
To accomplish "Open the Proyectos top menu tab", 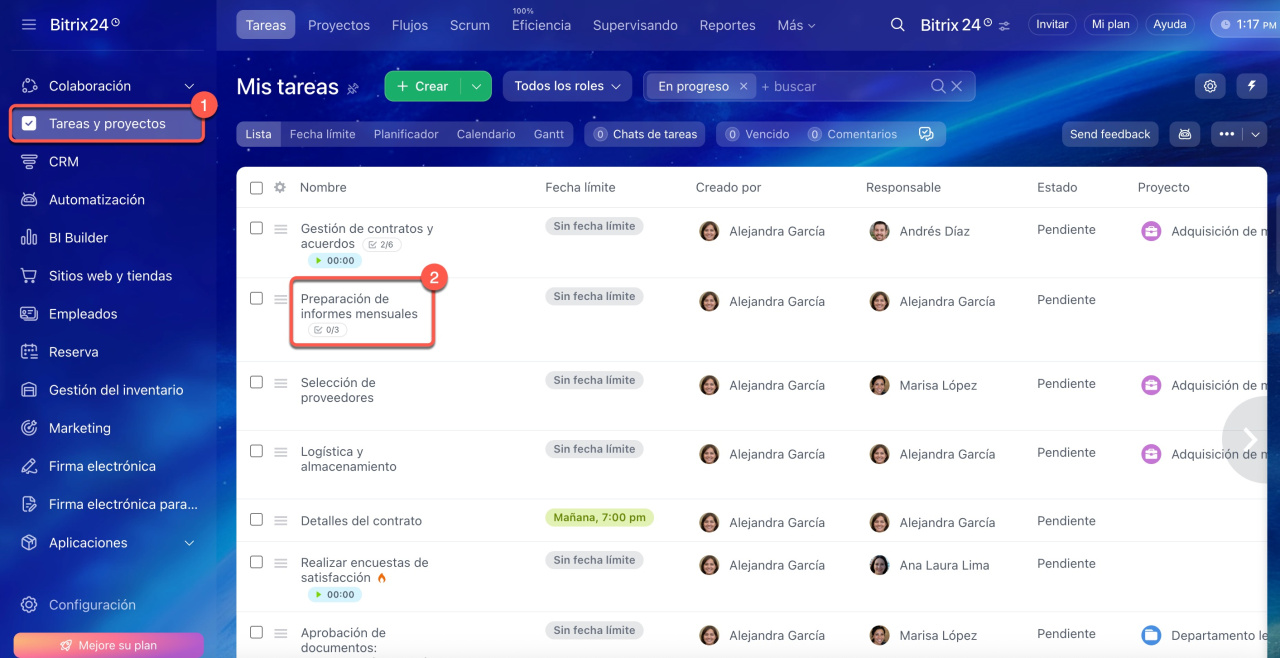I will coord(338,25).
